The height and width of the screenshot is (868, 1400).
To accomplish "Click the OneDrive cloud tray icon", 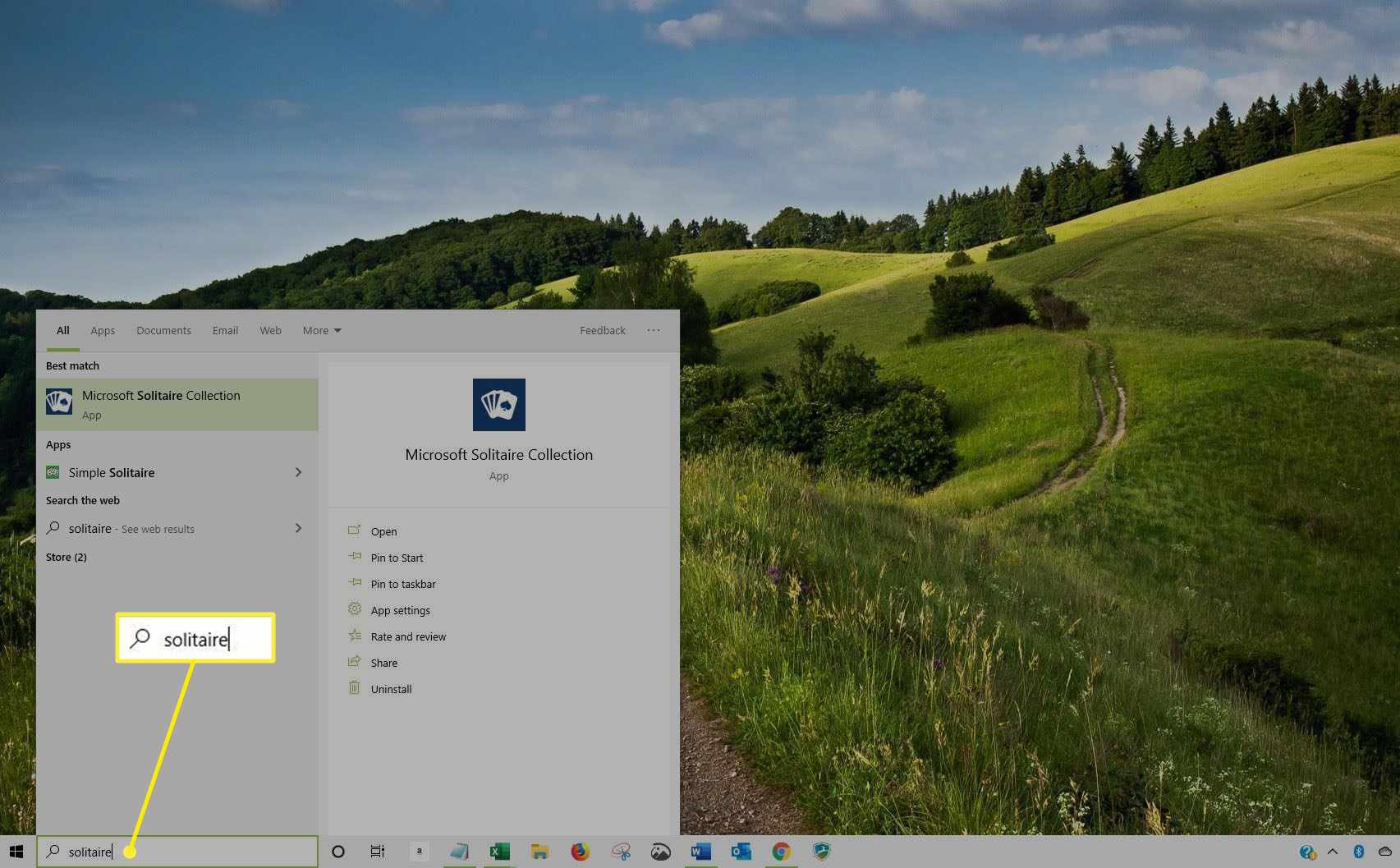I will pyautogui.click(x=1385, y=852).
